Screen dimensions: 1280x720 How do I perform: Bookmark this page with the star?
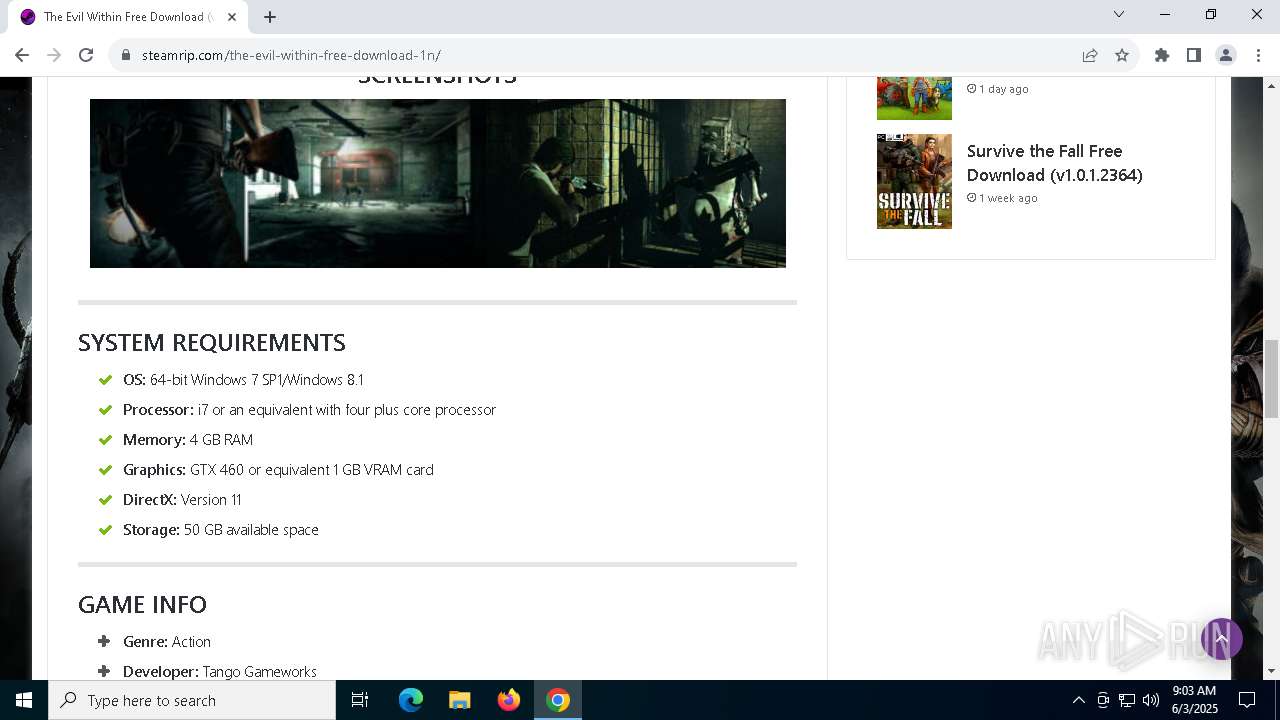(1122, 55)
